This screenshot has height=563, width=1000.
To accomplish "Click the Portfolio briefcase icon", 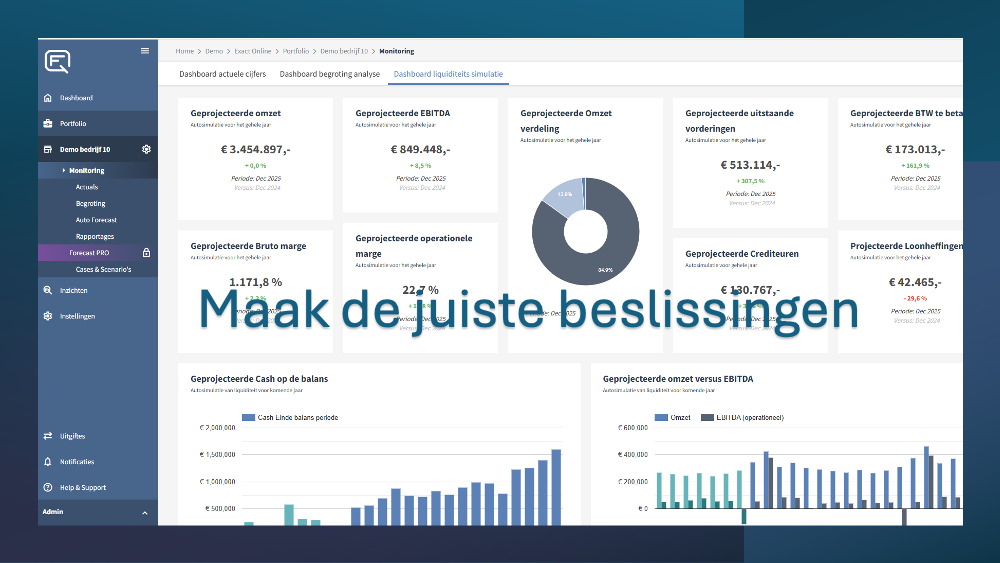I will coord(47,124).
